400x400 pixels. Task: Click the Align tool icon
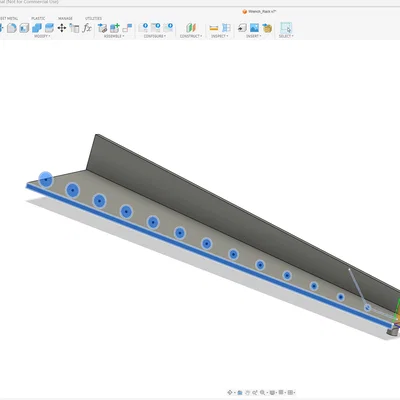pos(74,28)
